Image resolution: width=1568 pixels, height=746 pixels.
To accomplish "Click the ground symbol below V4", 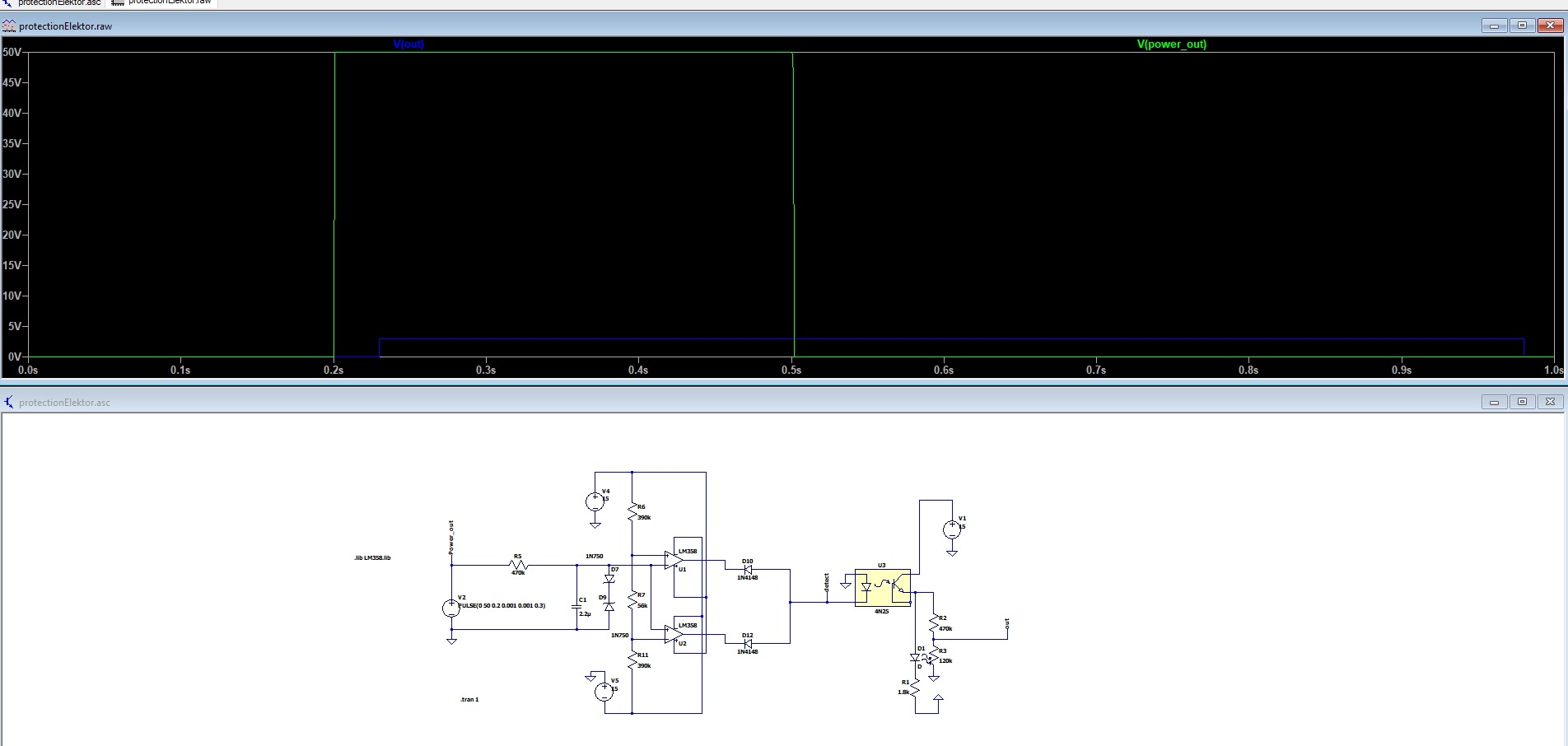I will click(595, 524).
